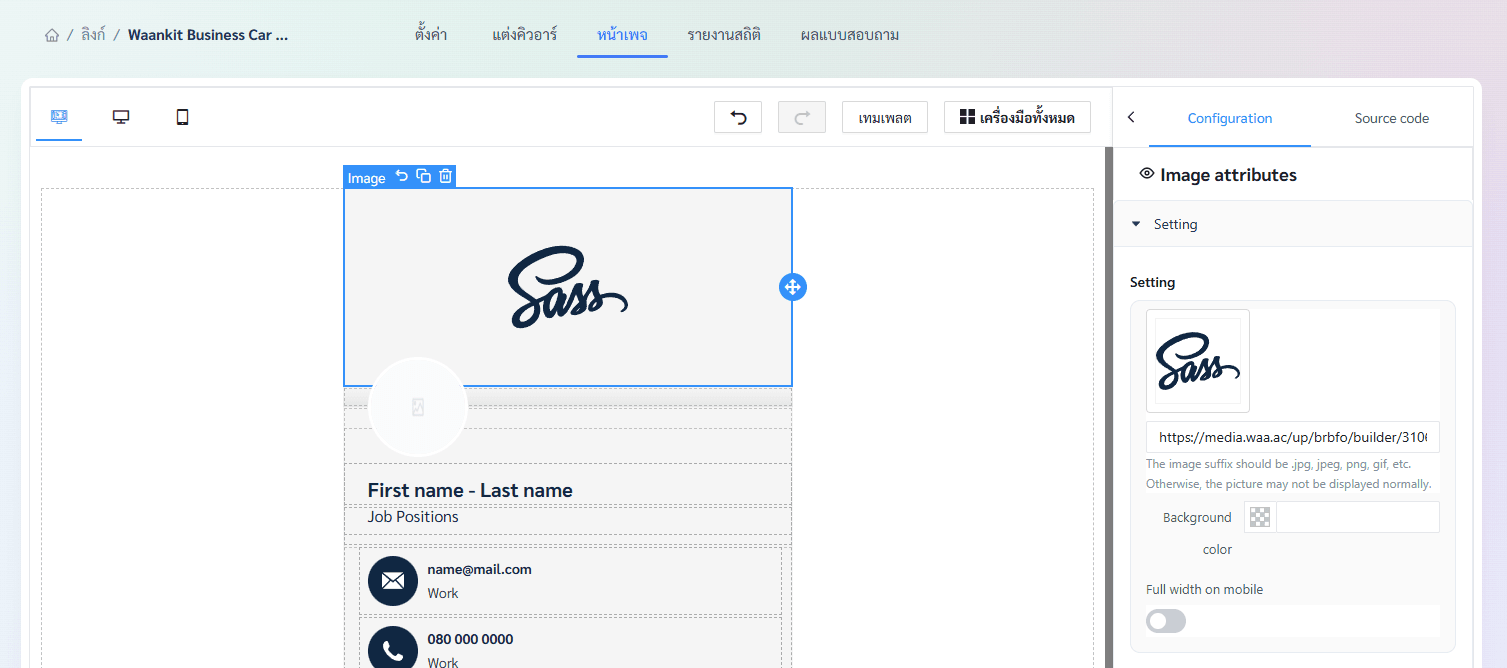The height and width of the screenshot is (668, 1507).
Task: Open the Background color swatch picker
Action: (x=1260, y=517)
